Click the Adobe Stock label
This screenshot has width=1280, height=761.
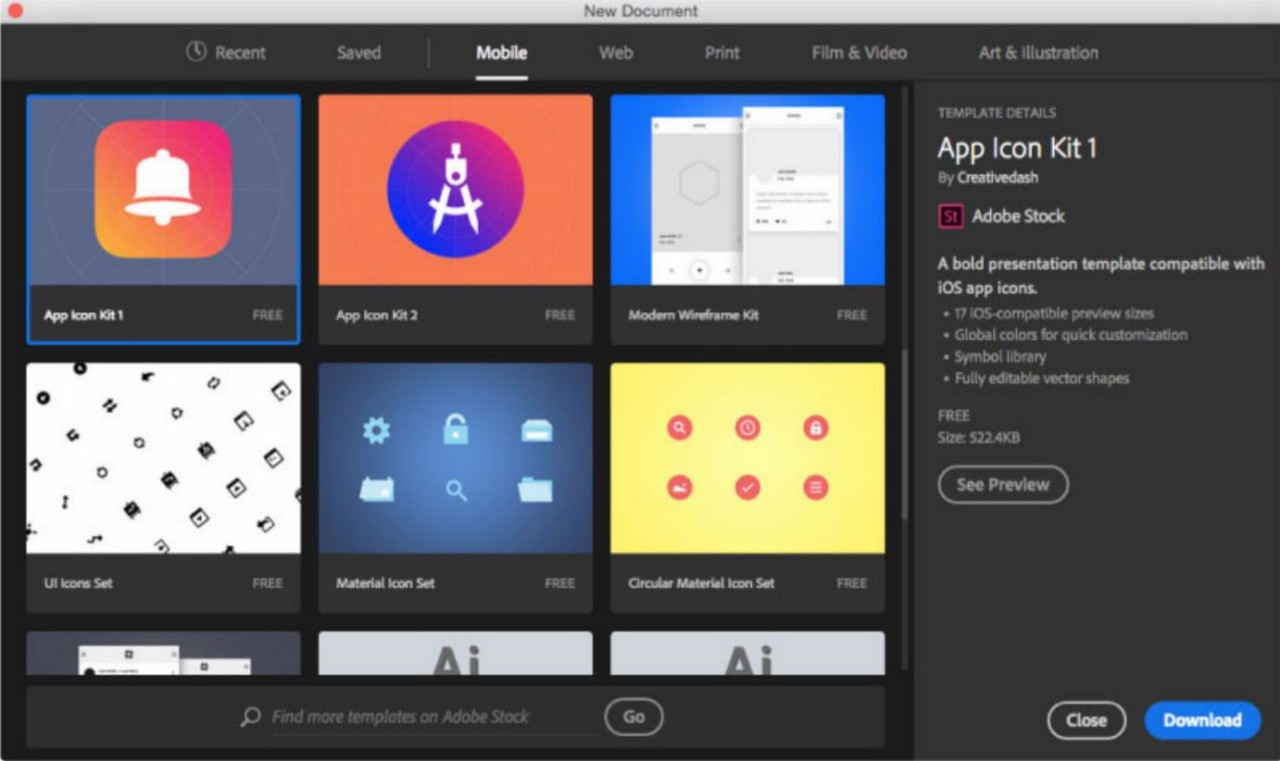pyautogui.click(x=1018, y=216)
